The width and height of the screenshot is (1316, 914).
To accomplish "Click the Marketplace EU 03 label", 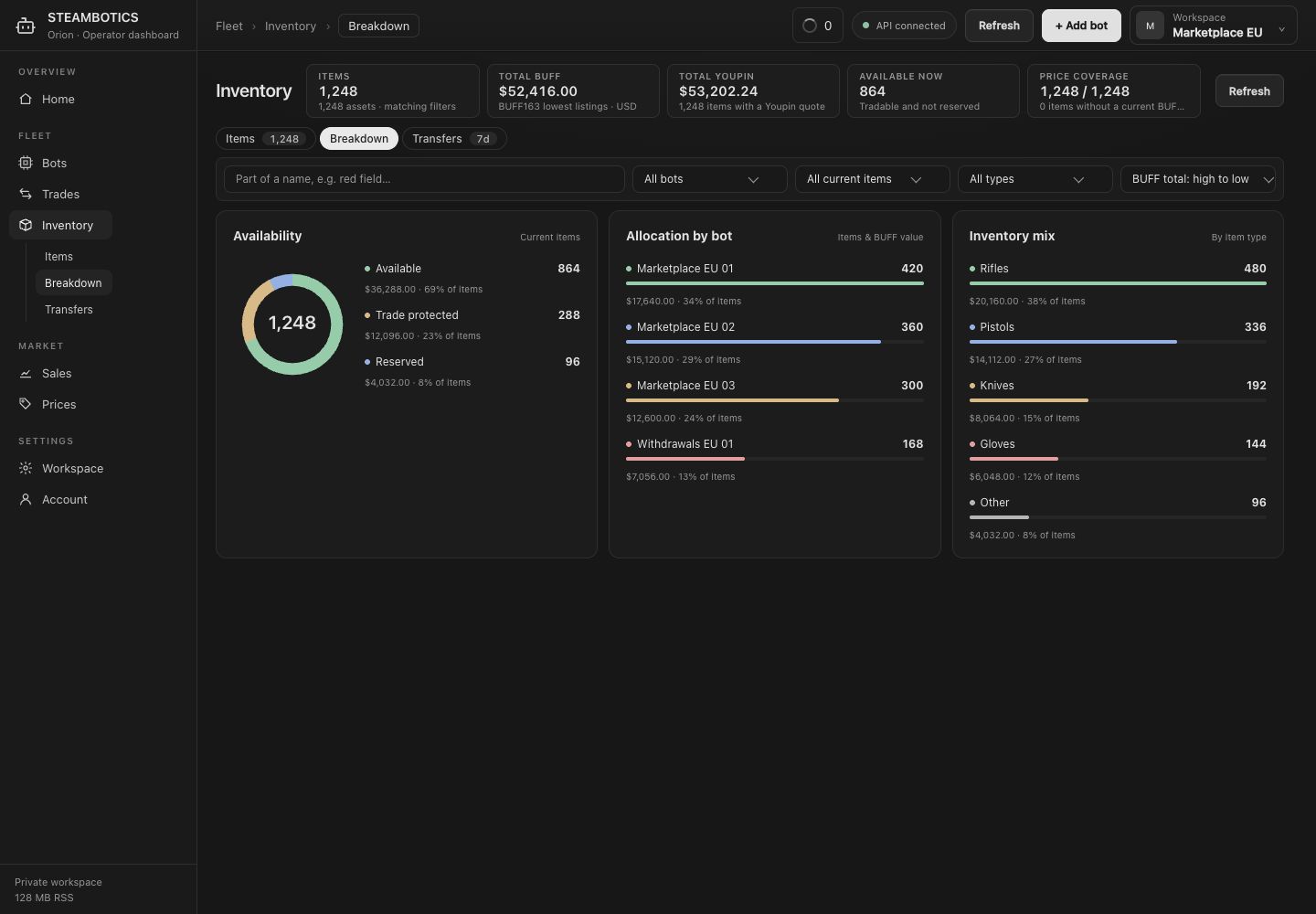I will tap(685, 386).
